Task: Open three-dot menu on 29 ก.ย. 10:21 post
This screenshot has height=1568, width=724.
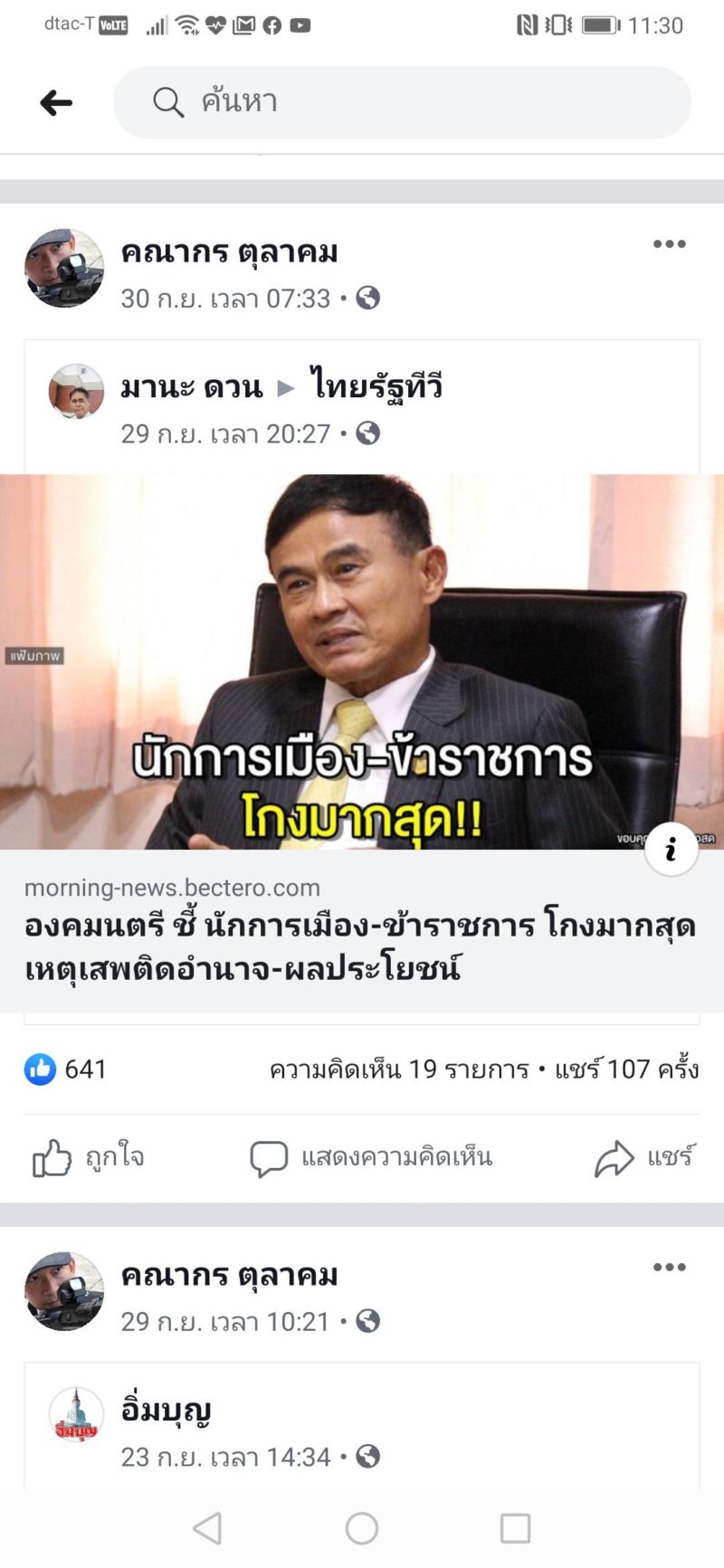Action: pos(669,1268)
